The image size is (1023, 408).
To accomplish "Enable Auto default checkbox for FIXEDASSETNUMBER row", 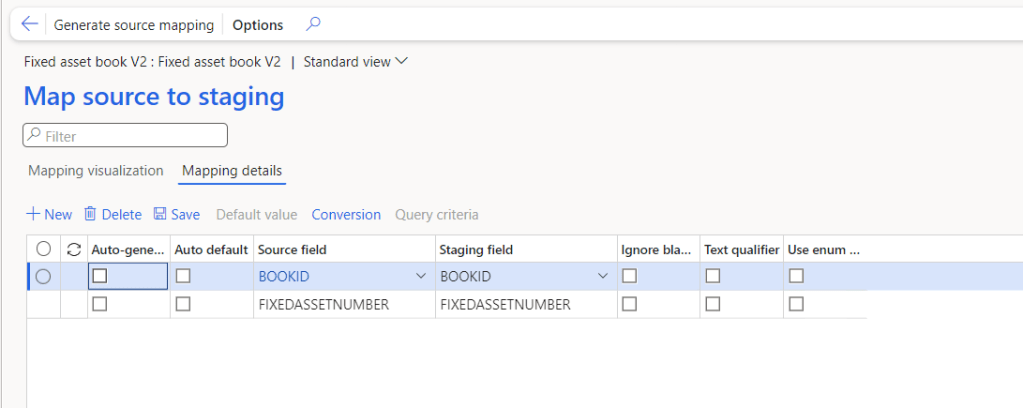I will [x=183, y=305].
